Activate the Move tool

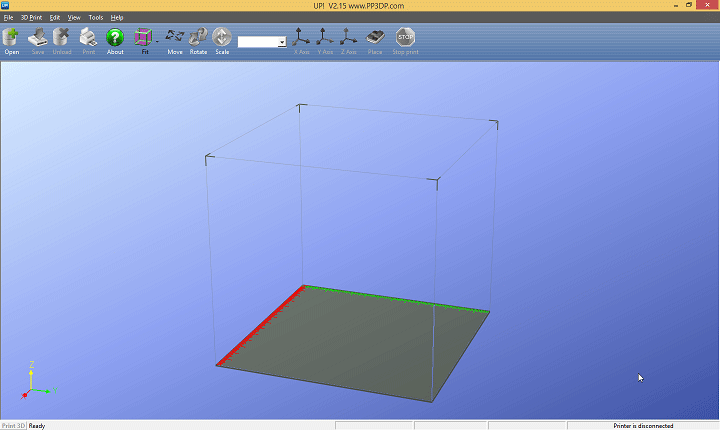pos(175,40)
